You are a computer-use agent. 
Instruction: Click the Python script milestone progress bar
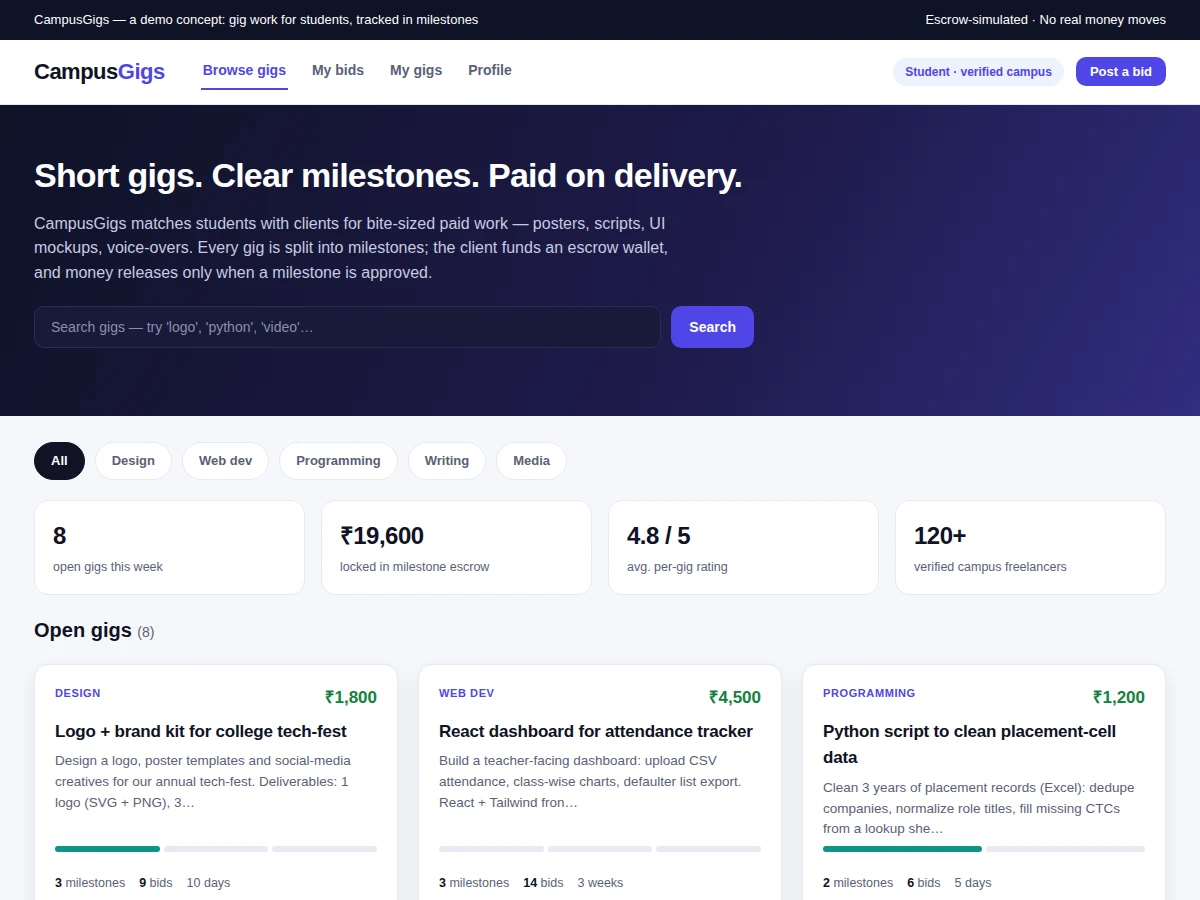984,849
